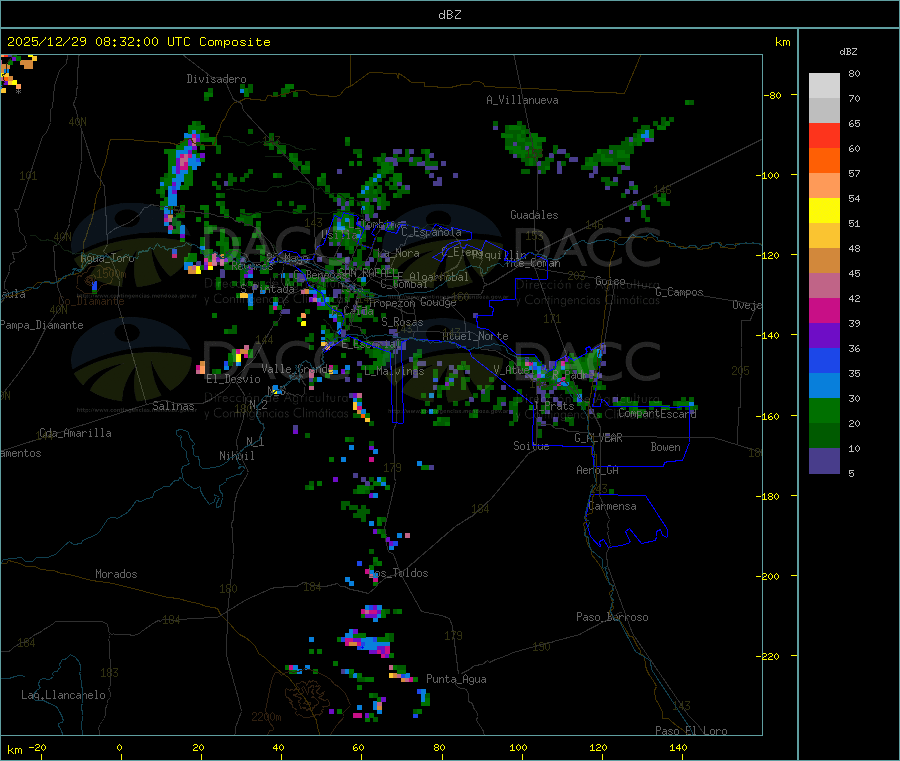Click the S_Rosas location label
Image resolution: width=900 pixels, height=761 pixels.
click(402, 322)
